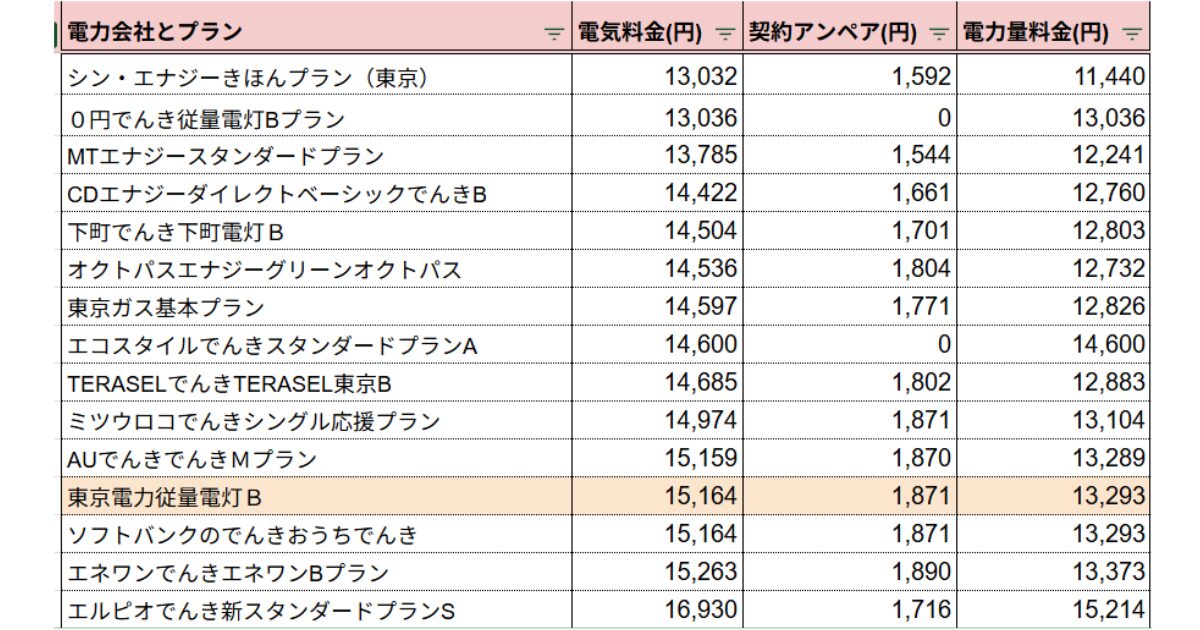Select the 電力量料金(円) header cell
The height and width of the screenshot is (630, 1200).
(1053, 32)
